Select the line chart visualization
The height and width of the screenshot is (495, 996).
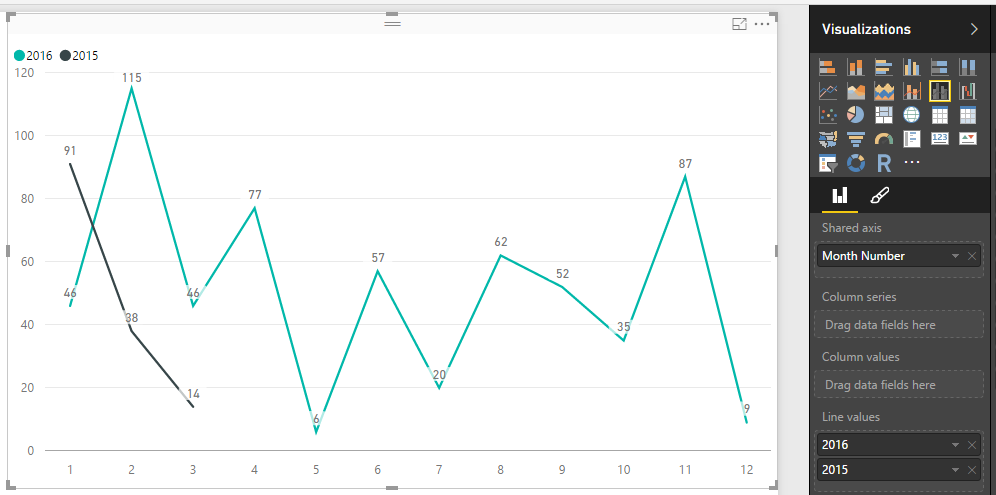point(828,92)
